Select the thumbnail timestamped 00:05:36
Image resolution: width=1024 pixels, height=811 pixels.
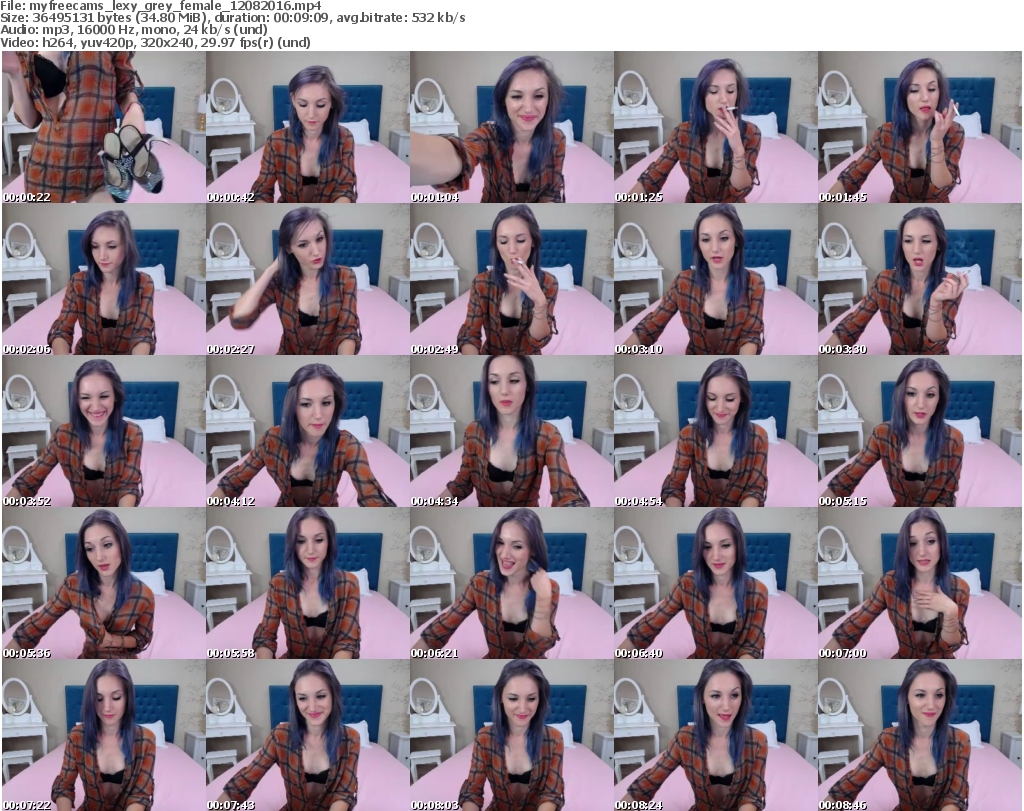pos(104,584)
